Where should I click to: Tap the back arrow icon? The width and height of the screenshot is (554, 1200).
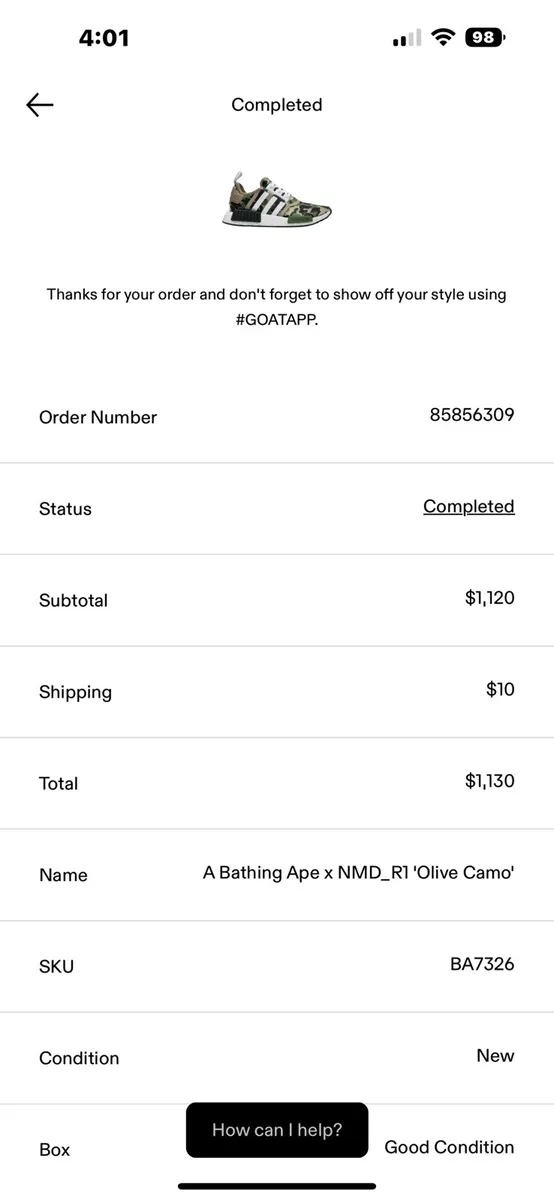tap(40, 105)
